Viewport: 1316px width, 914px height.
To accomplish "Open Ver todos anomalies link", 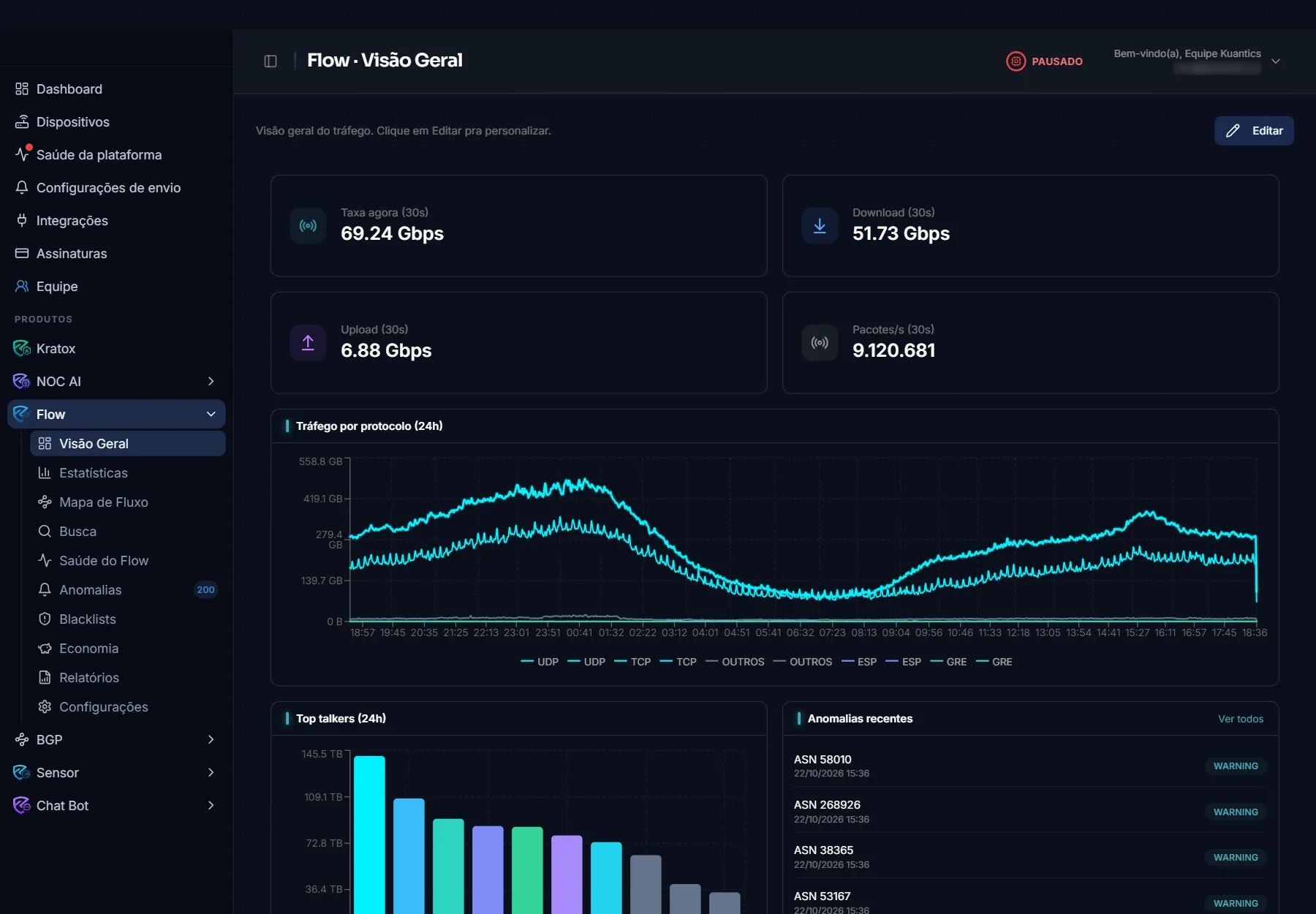I will (x=1241, y=719).
